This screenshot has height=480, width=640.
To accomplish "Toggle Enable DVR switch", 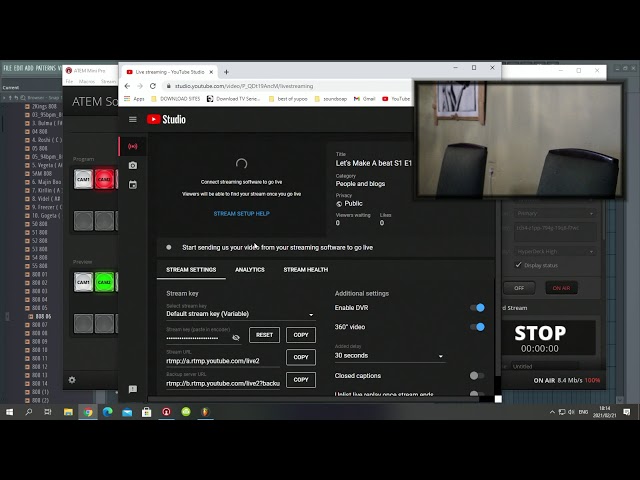I will click(x=477, y=308).
